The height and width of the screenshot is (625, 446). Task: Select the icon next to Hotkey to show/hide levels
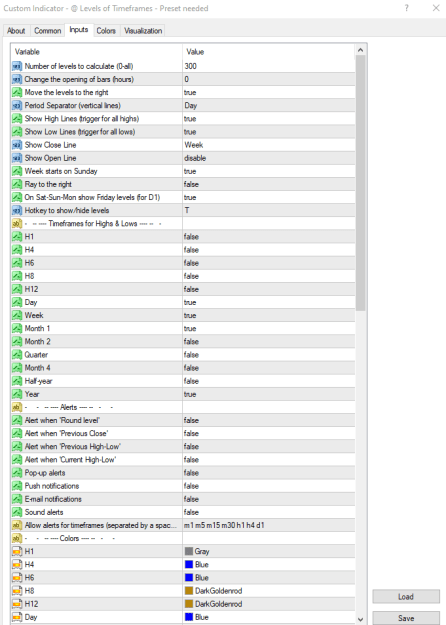click(x=17, y=210)
